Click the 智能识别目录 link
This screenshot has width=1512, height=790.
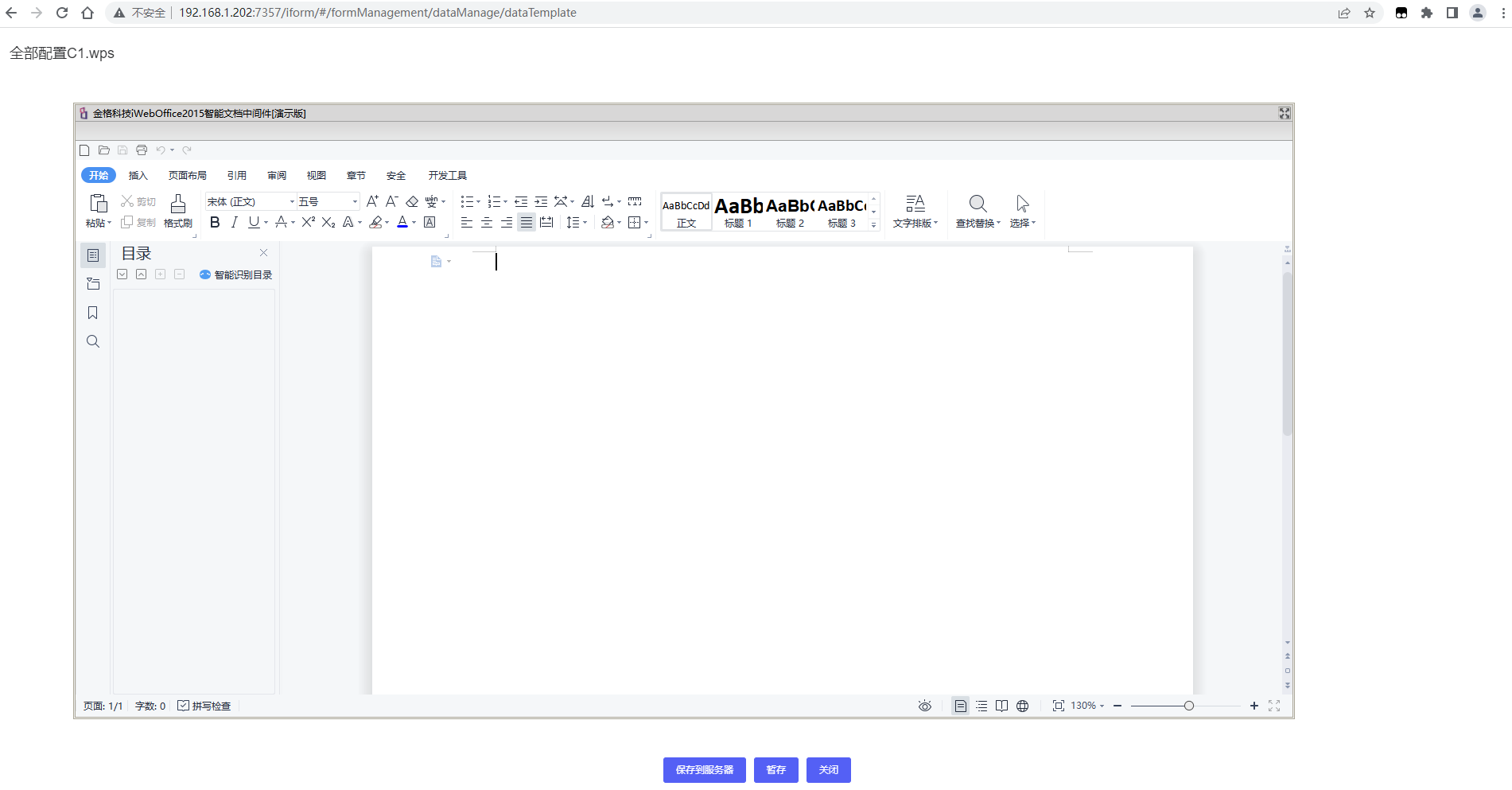pyautogui.click(x=236, y=275)
